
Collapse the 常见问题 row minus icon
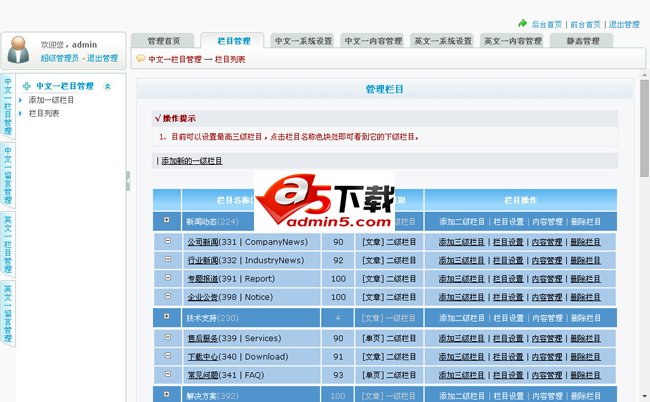click(168, 374)
